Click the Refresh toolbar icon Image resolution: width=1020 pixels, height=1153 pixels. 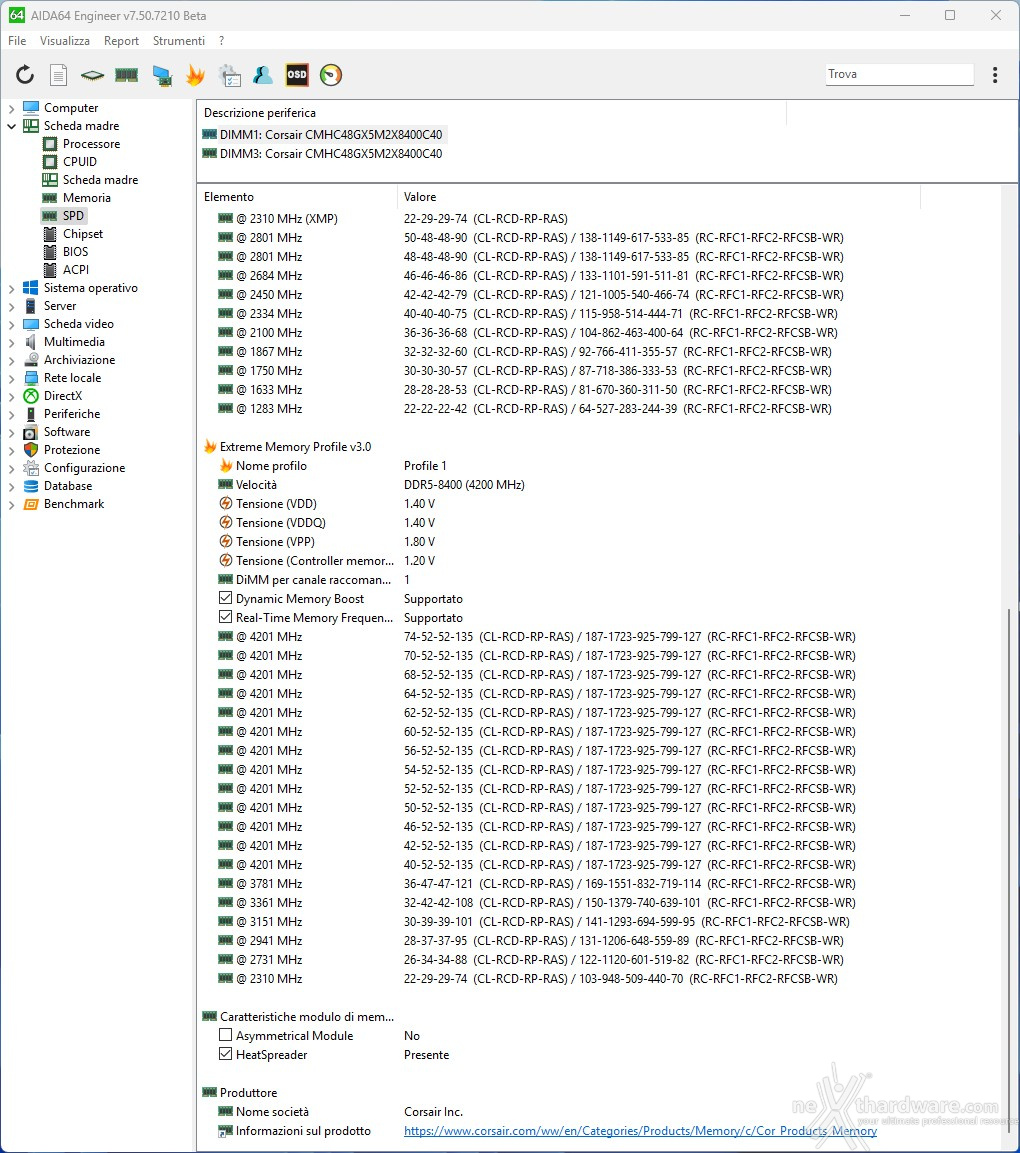25,74
